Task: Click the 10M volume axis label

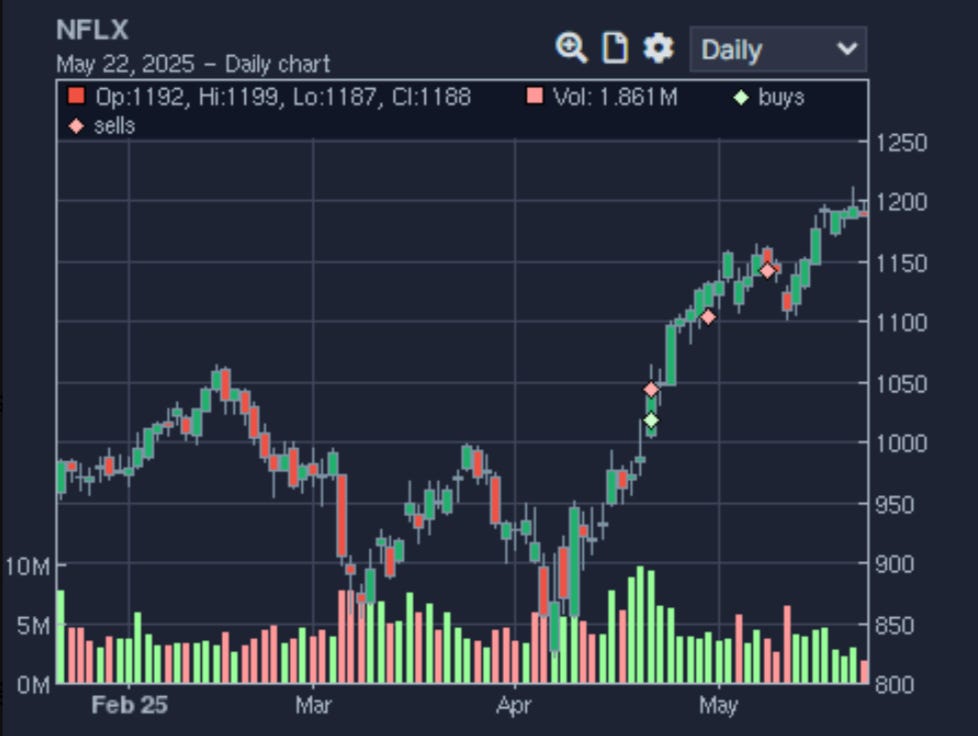Action: coord(27,566)
